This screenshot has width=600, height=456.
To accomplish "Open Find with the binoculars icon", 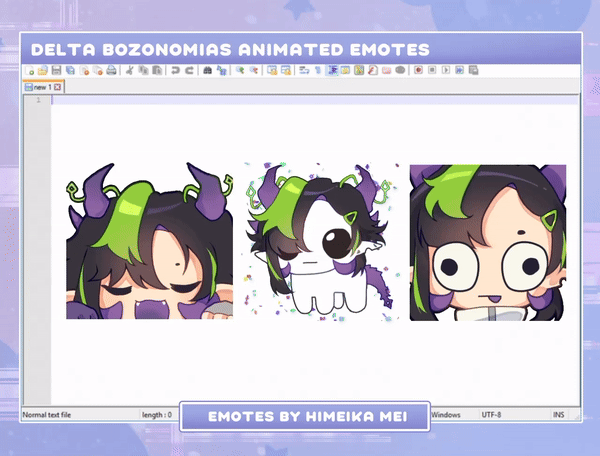I will point(207,71).
